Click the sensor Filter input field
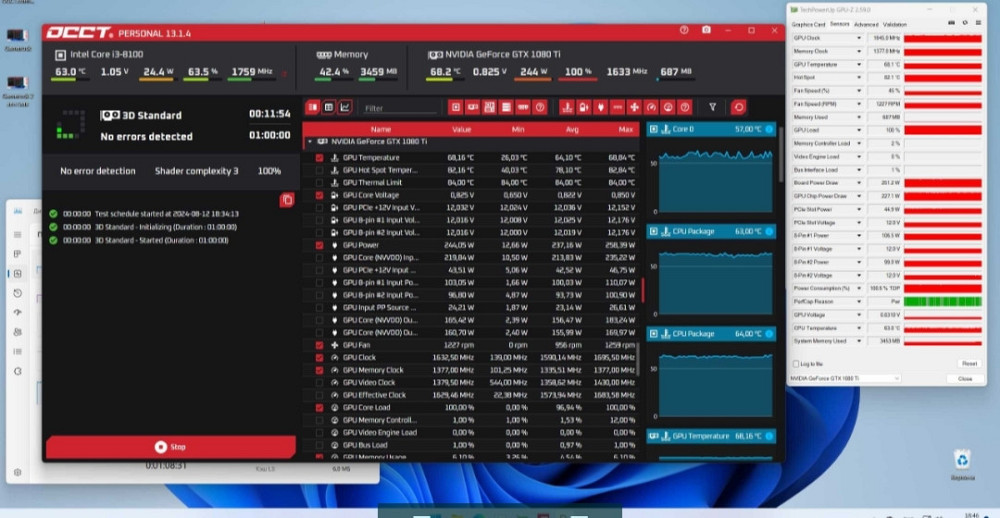Screen dimensions: 1000x518 pyautogui.click(x=400, y=108)
